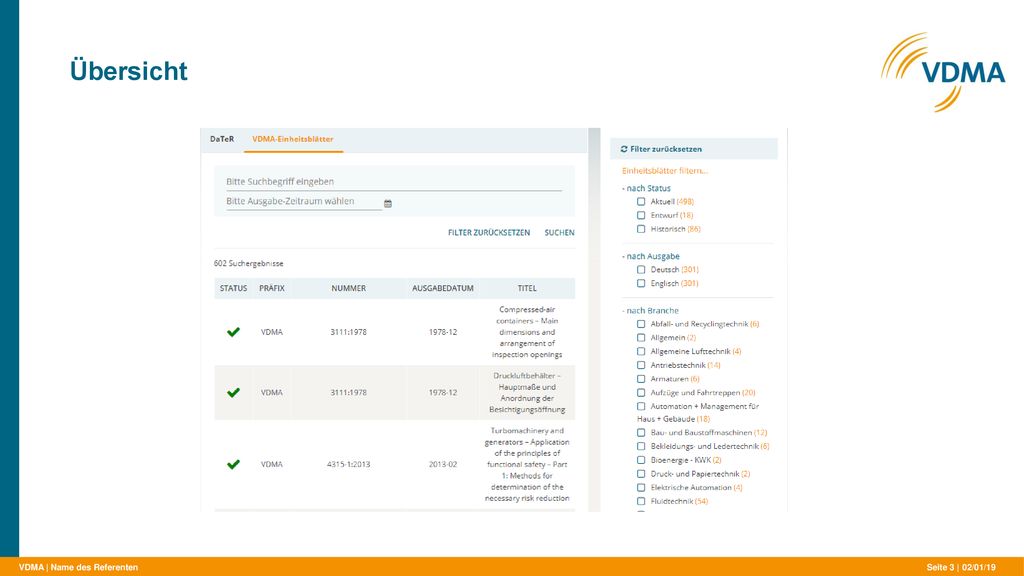Click 1978-12 in the Compressed-air containers row
This screenshot has width=1024, height=576.
point(443,332)
